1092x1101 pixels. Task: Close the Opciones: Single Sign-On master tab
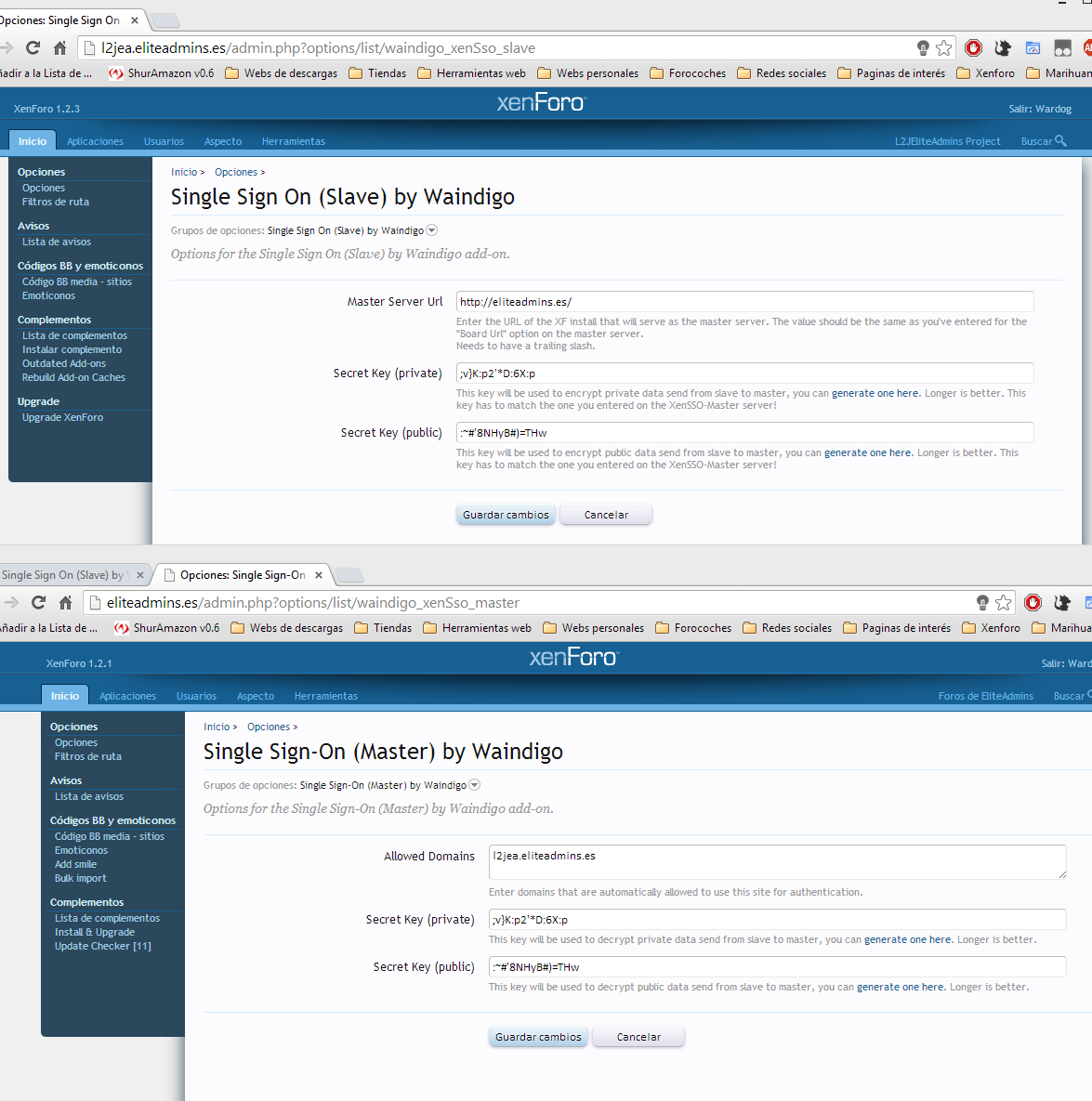pyautogui.click(x=319, y=575)
